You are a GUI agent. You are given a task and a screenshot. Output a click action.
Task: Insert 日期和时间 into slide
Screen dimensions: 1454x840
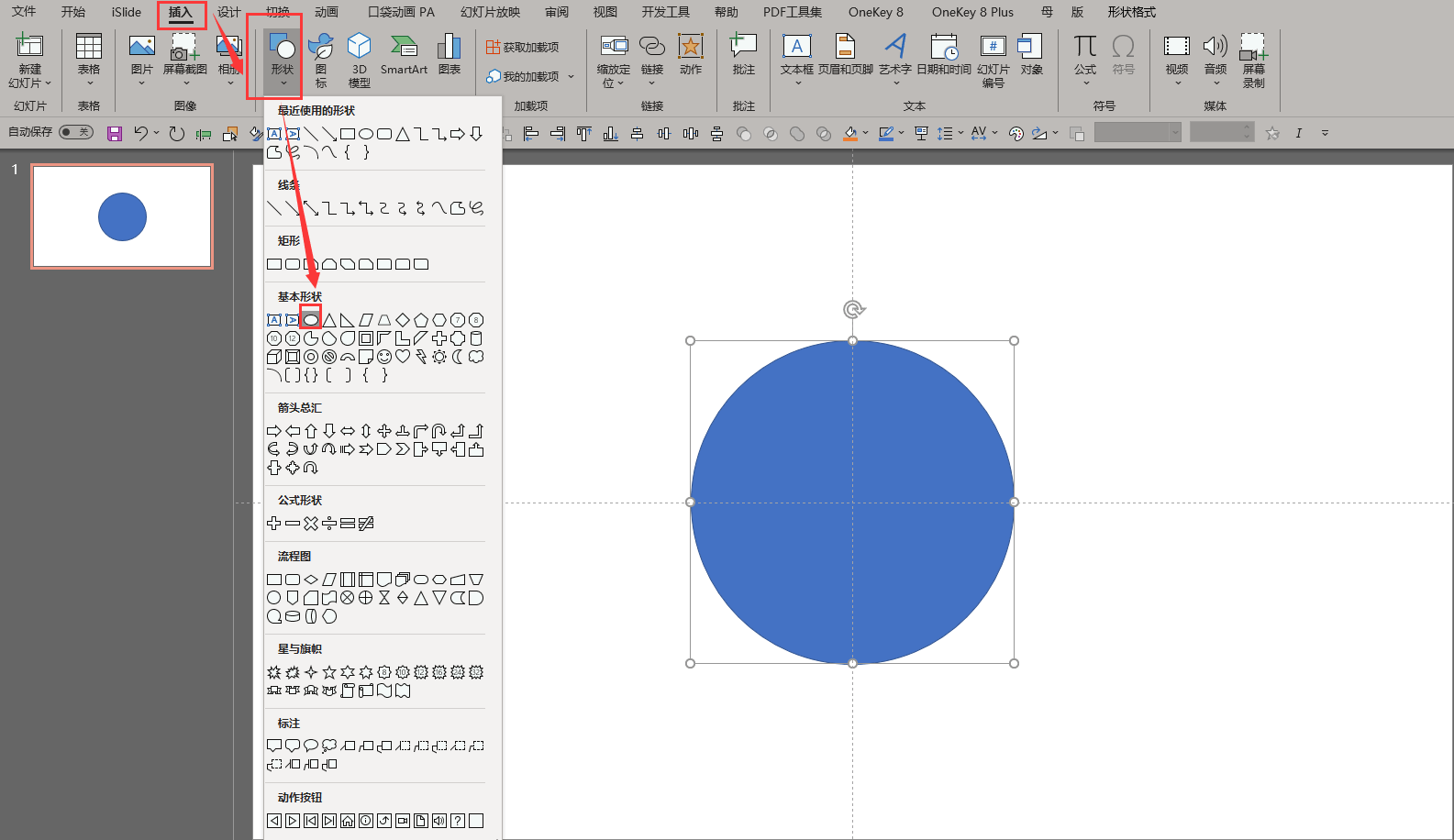tap(944, 55)
